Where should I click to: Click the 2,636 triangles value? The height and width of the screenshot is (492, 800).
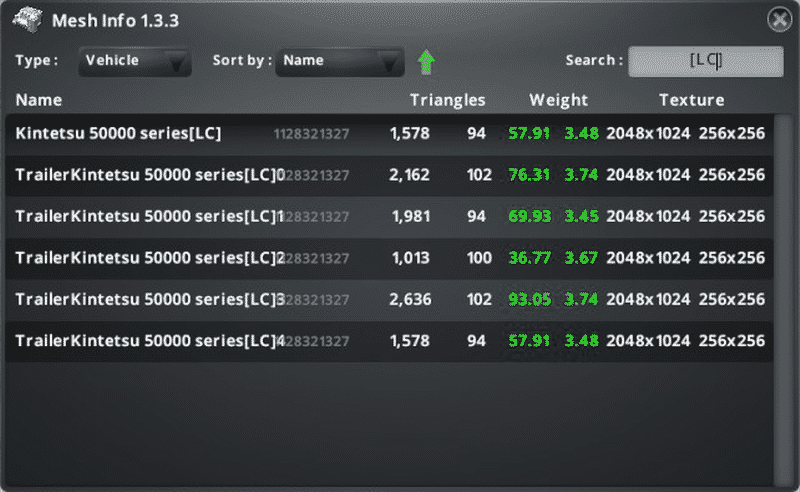tap(410, 299)
